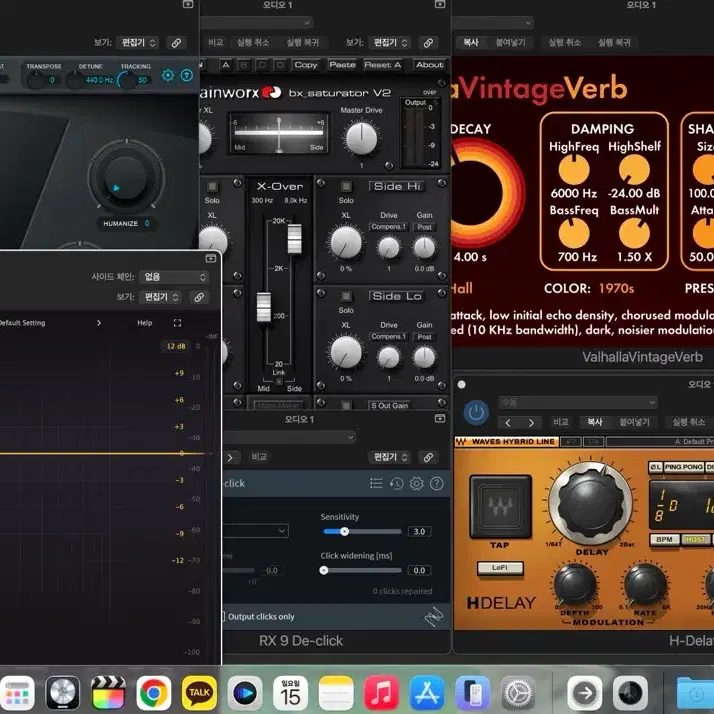Switch H-Delay sync to BPM
The height and width of the screenshot is (714, 714).
pyautogui.click(x=664, y=540)
